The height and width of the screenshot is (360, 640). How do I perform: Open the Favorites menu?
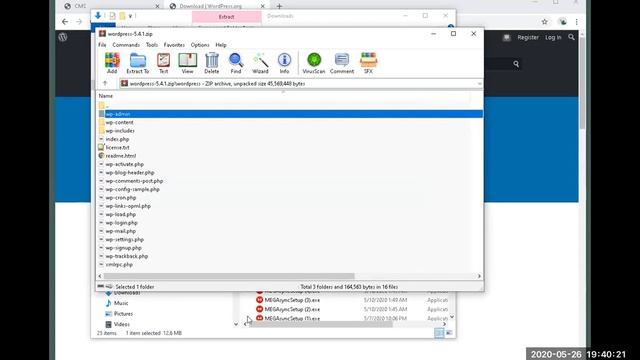[174, 45]
